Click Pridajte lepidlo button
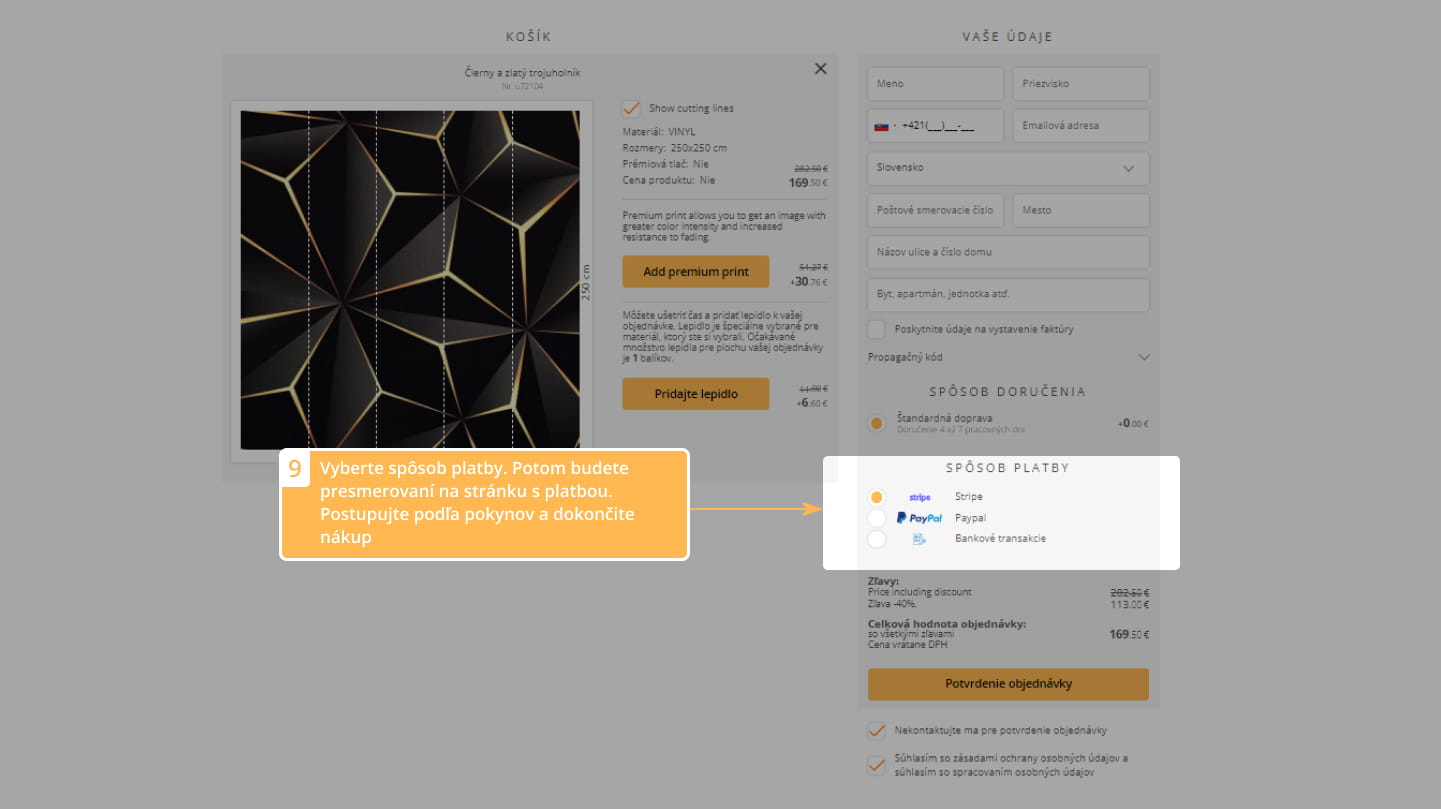This screenshot has width=1442, height=809. coord(695,394)
